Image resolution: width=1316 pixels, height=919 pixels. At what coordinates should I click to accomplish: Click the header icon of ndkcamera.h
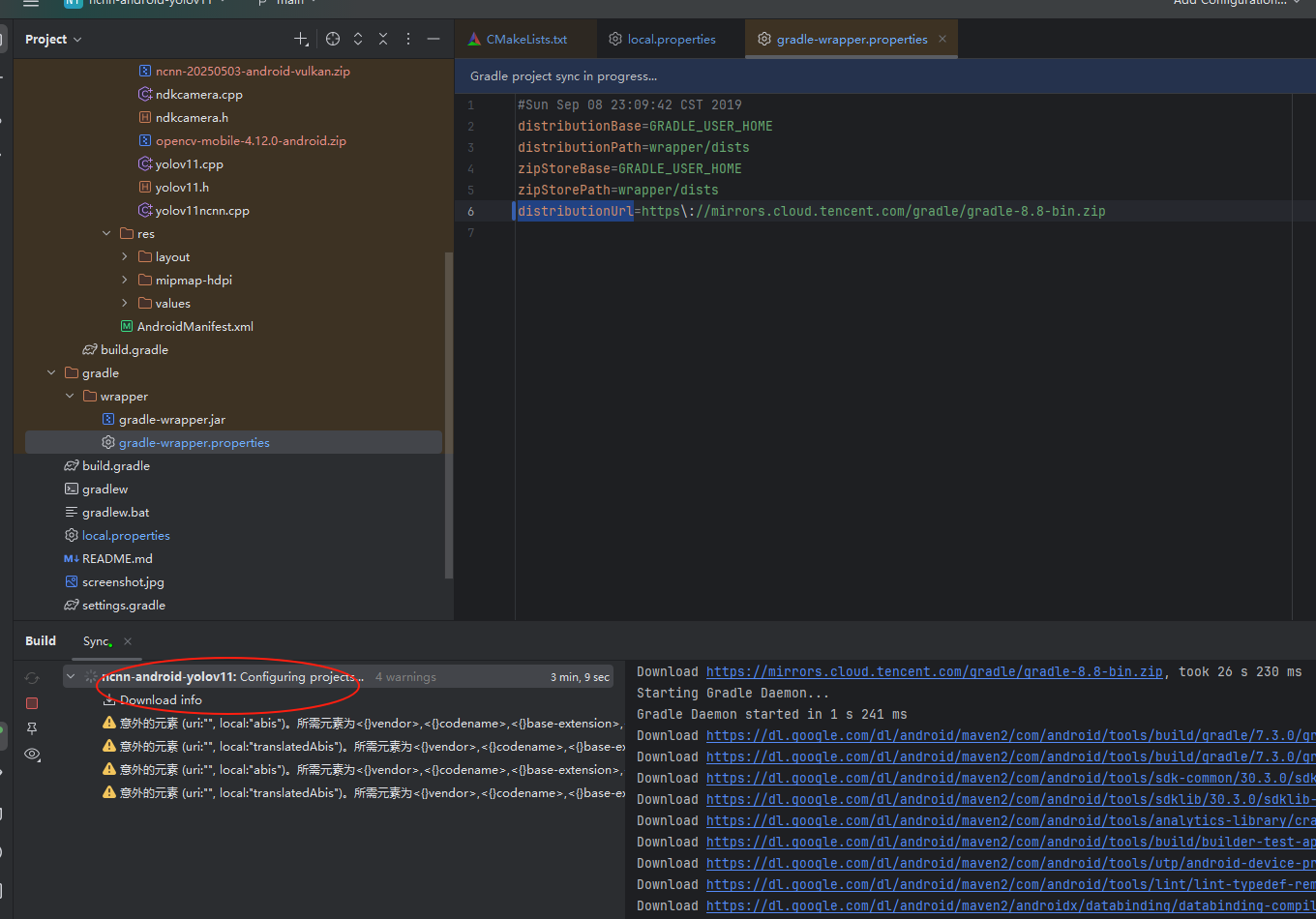(145, 118)
